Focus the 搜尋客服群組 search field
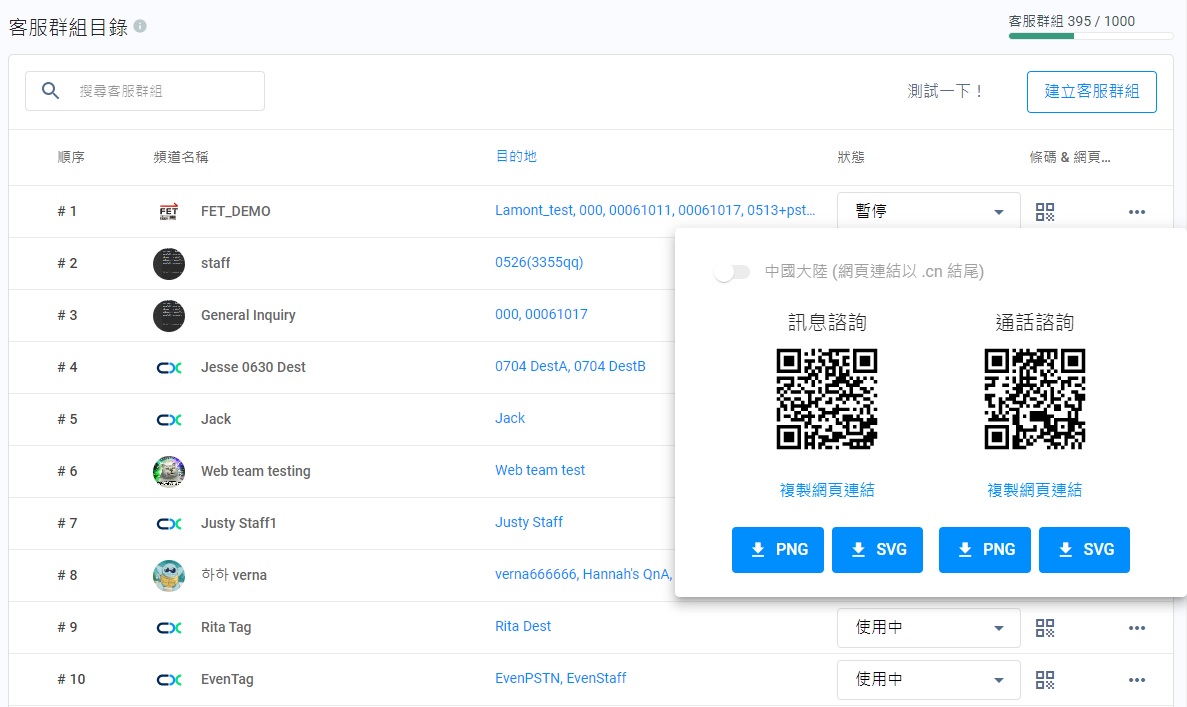This screenshot has height=707, width=1187. pos(145,91)
